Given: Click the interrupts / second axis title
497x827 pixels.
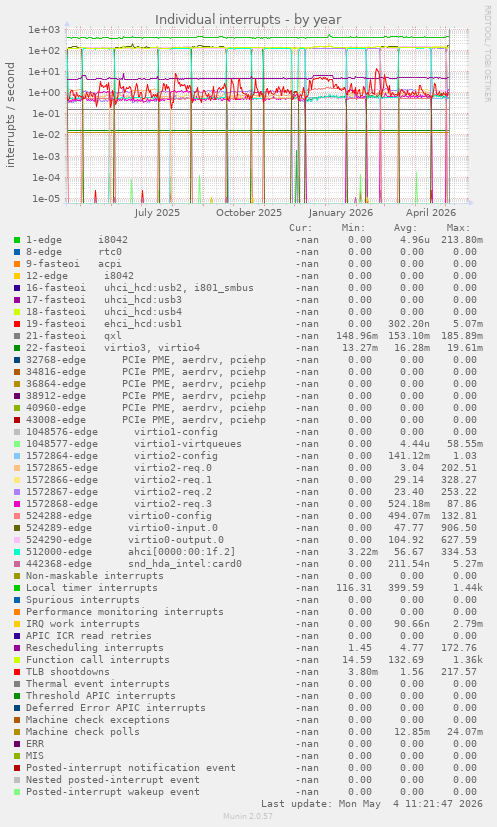Looking at the screenshot, I should 11,115.
